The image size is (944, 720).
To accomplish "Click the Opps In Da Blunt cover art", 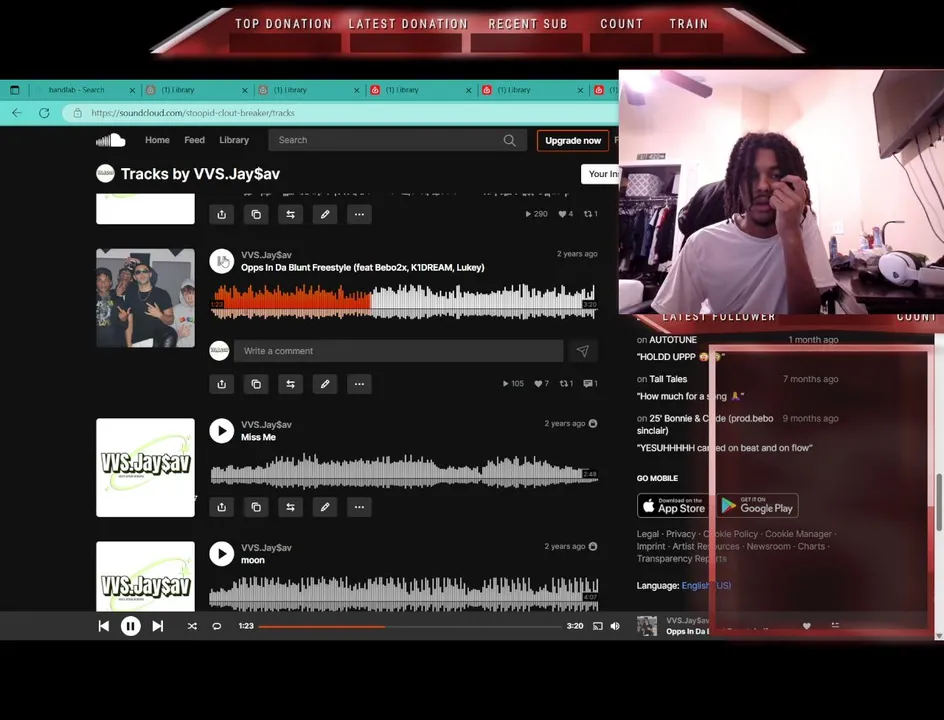I will (146, 298).
